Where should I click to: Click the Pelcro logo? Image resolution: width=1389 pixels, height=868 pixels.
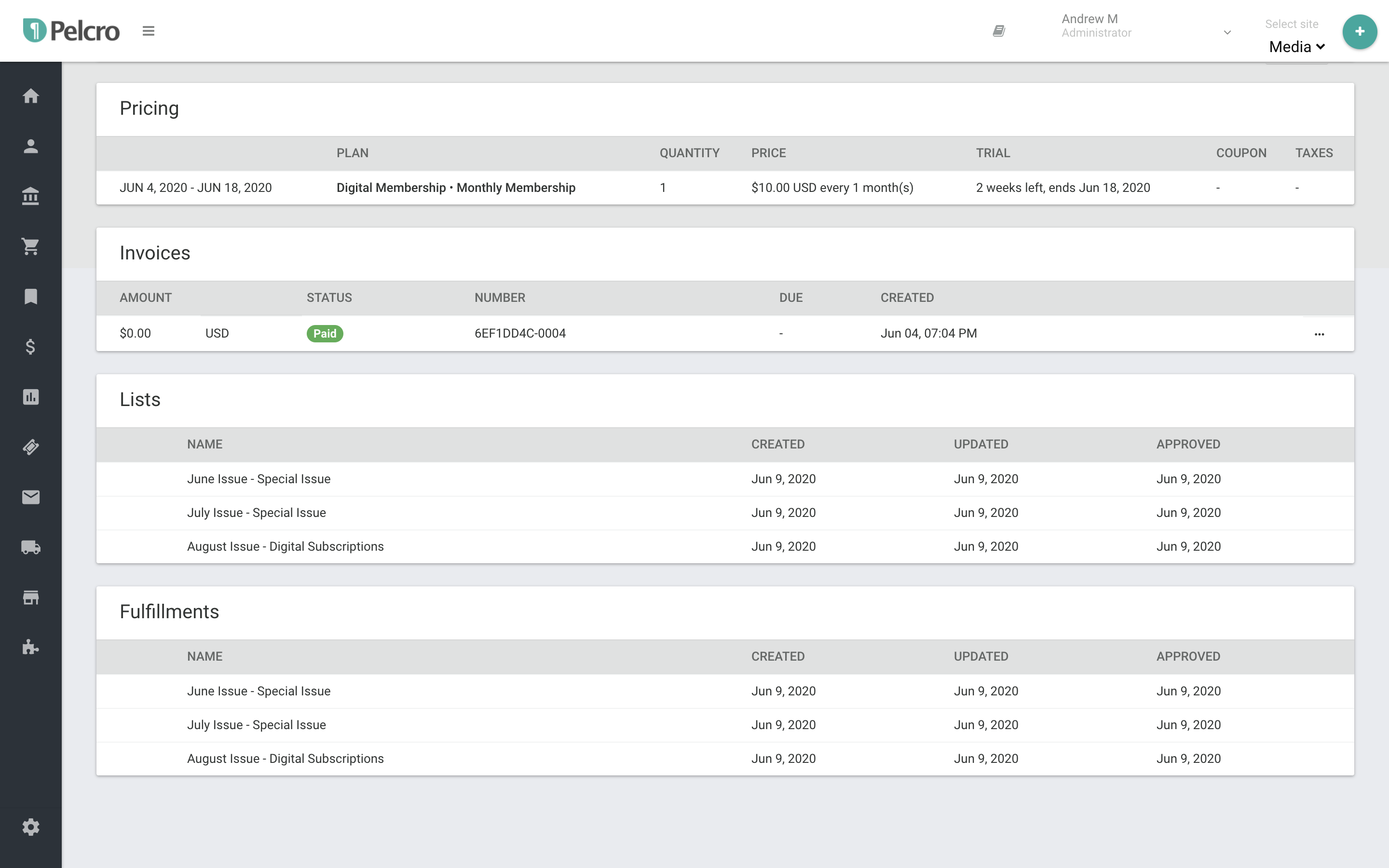[x=71, y=31]
